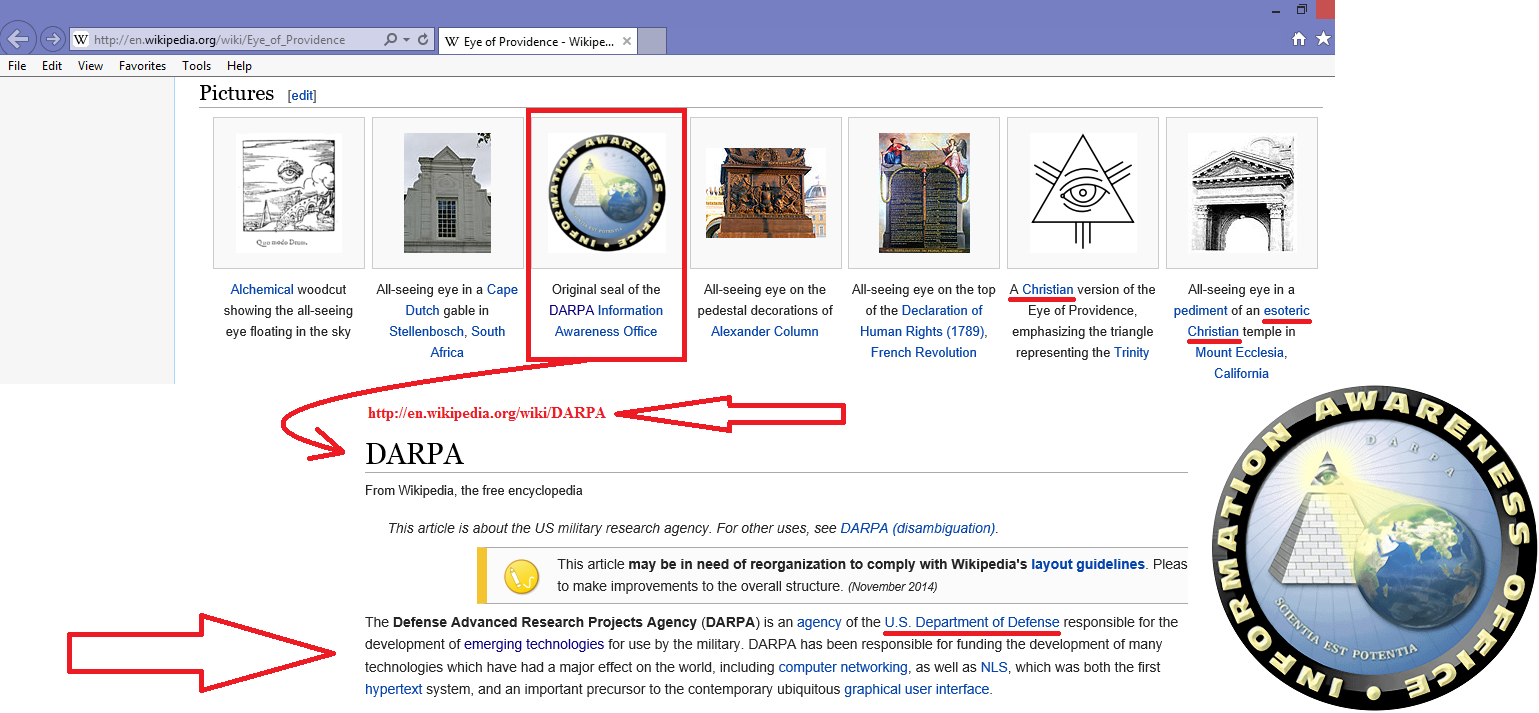
Task: Follow the layout guidelines link
Action: [1088, 564]
